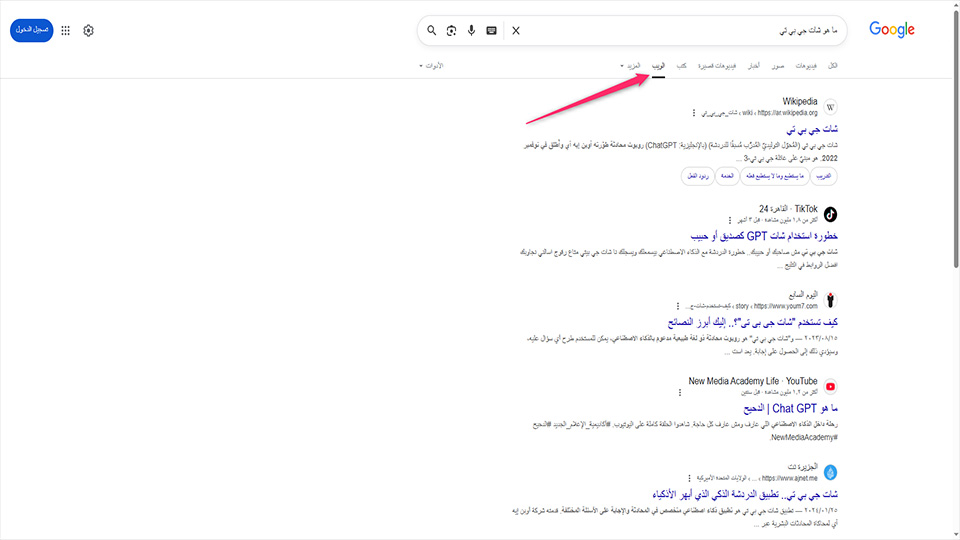This screenshot has width=960, height=540.
Task: Open three-dot menu of Wikipedia result
Action: [694, 113]
